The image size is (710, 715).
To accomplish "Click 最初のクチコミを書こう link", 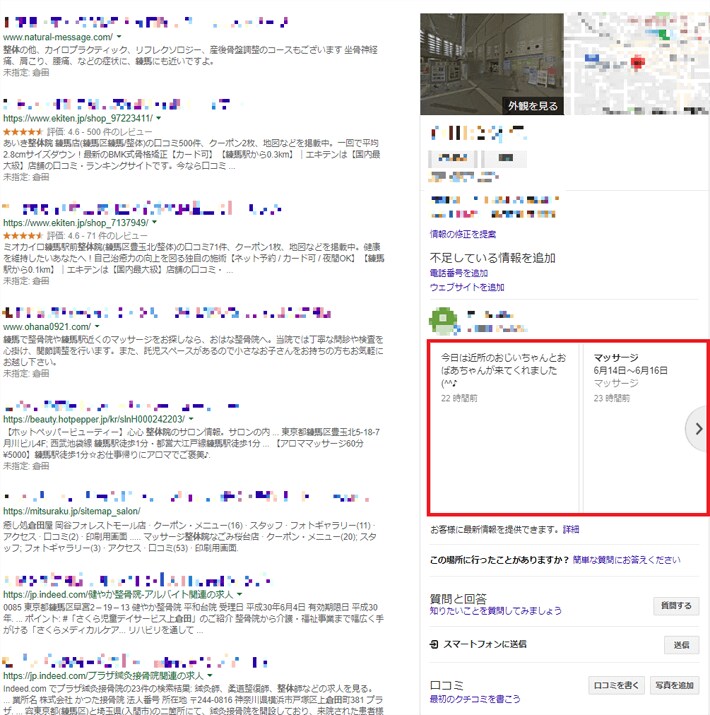I will coord(475,699).
